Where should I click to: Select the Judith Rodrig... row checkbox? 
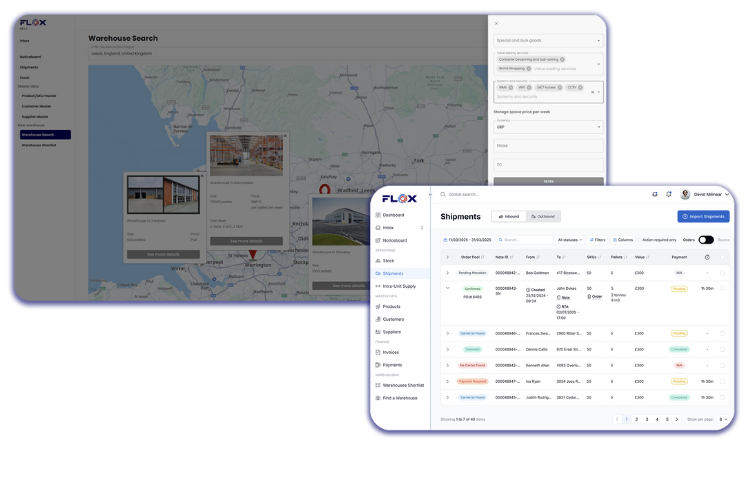(x=722, y=398)
